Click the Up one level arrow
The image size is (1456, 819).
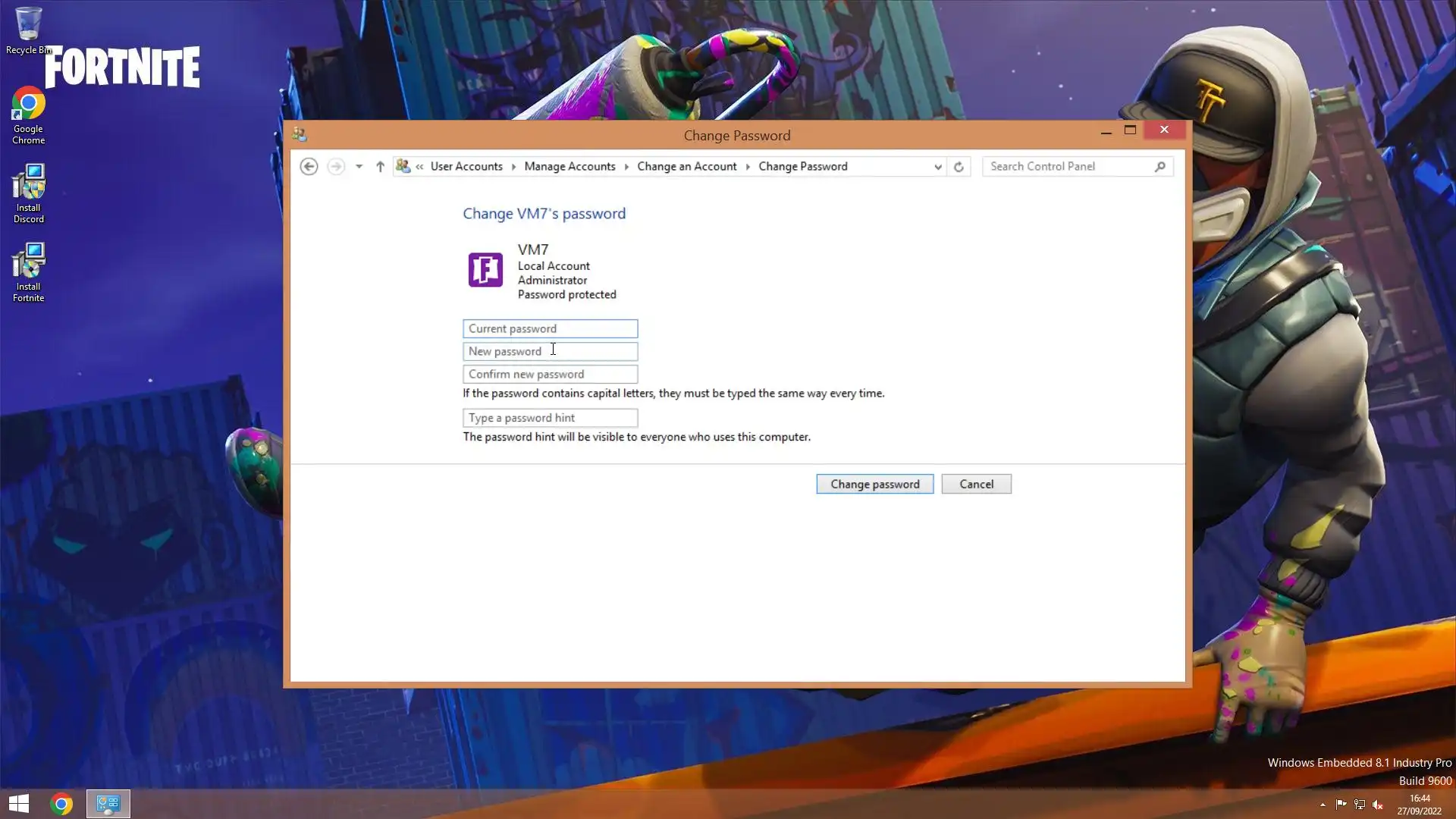pos(380,166)
